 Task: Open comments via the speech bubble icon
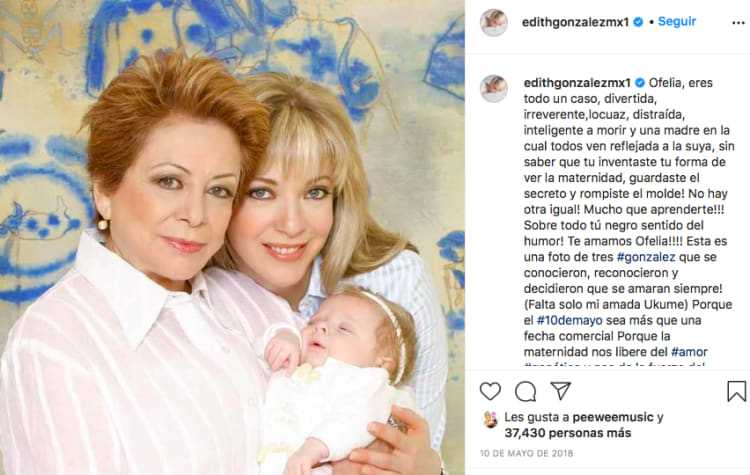click(525, 391)
